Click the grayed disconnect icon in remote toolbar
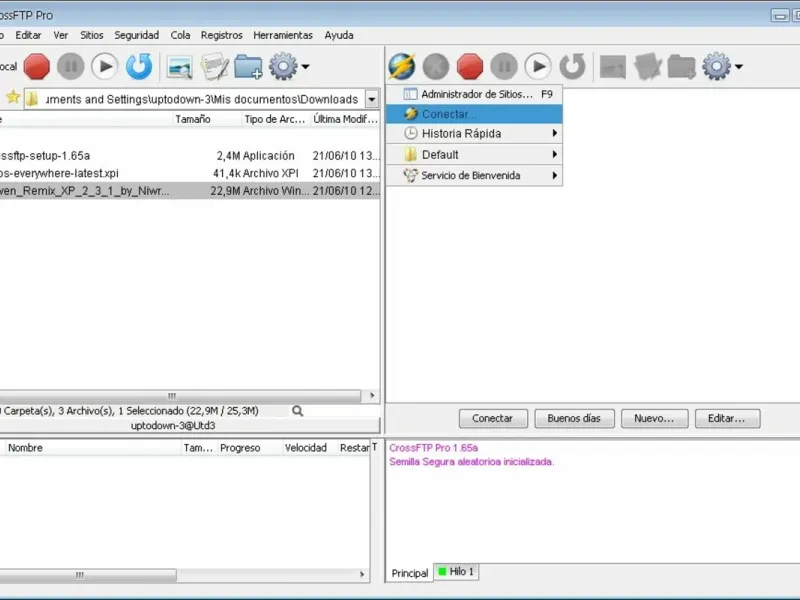 [x=436, y=66]
